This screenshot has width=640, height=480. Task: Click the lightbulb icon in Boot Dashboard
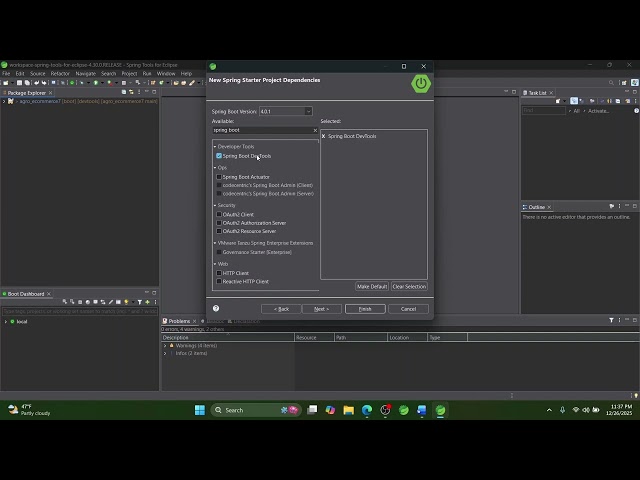click(126, 302)
